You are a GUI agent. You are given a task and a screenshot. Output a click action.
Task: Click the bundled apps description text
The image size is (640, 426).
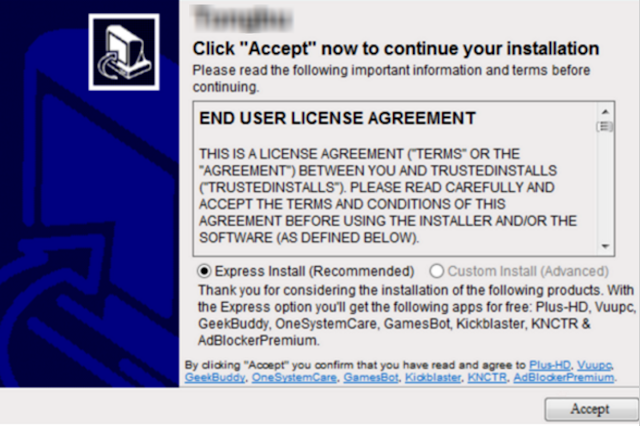(x=416, y=315)
